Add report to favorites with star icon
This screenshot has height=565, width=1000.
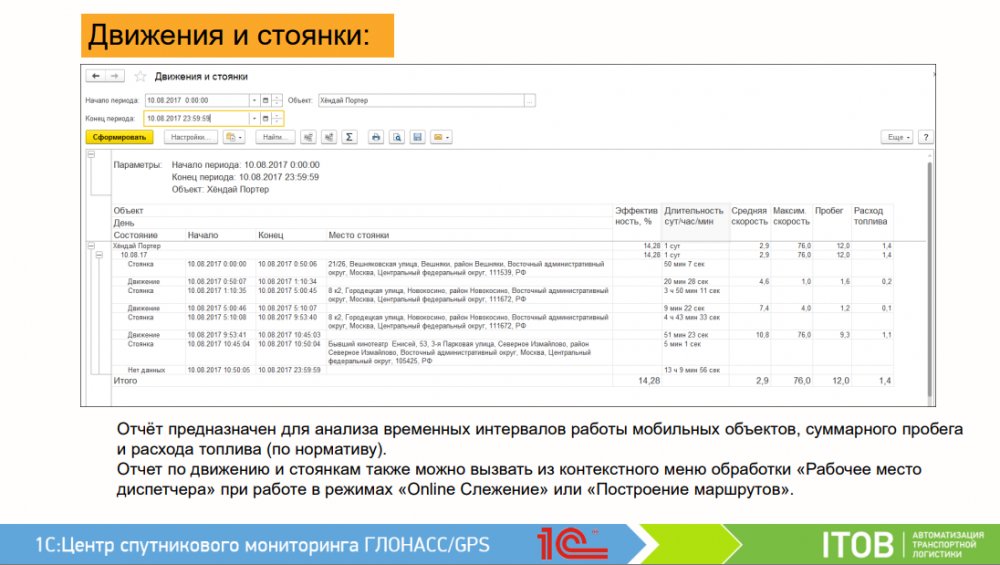click(140, 76)
